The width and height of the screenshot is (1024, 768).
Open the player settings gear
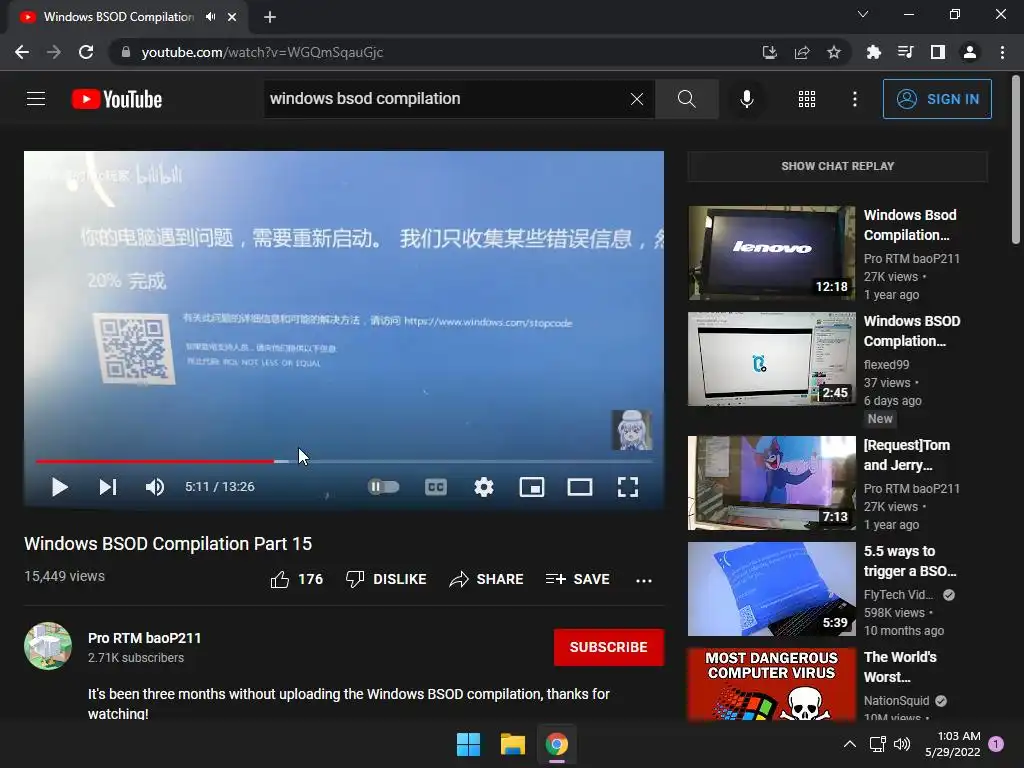click(484, 487)
